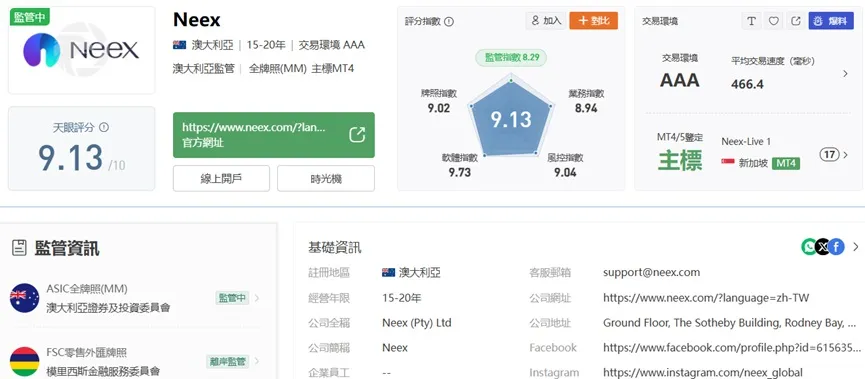Viewport: 865px width, 379px height.
Task: Click the Mauritius flag for FSC license
Action: 24,361
